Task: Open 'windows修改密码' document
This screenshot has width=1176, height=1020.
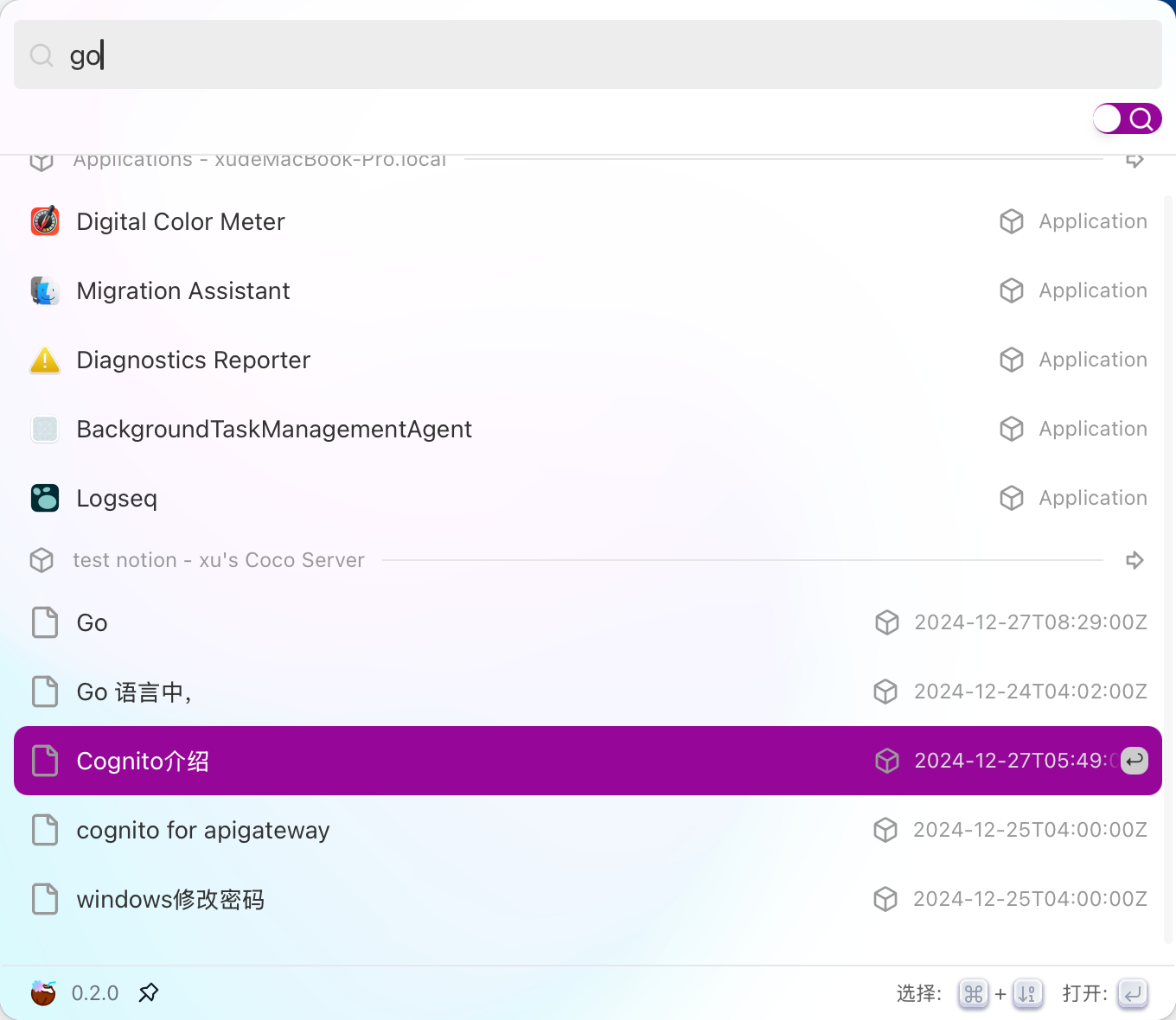Action: tap(588, 899)
